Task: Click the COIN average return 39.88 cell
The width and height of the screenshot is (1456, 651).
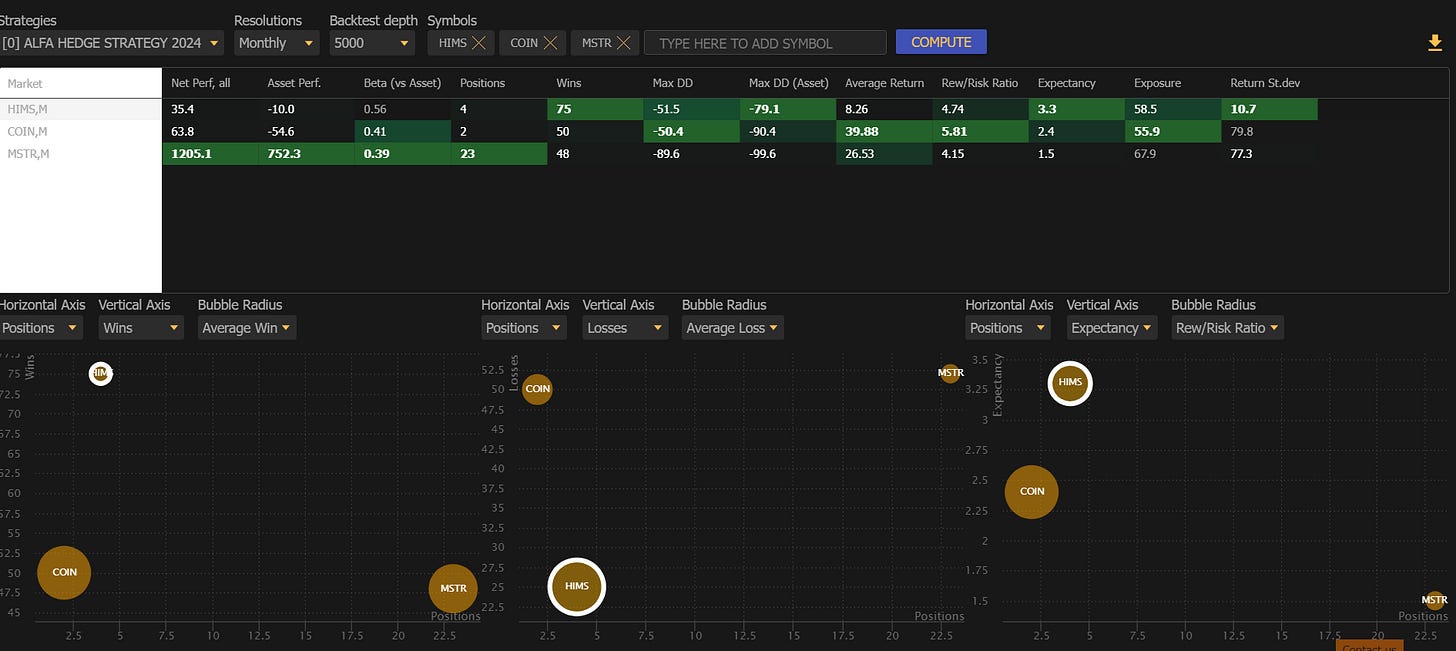Action: pos(883,131)
